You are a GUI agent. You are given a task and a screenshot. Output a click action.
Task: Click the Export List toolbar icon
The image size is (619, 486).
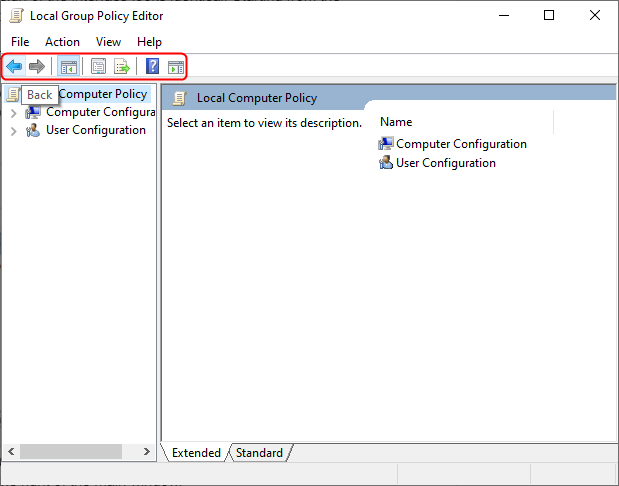tap(122, 66)
